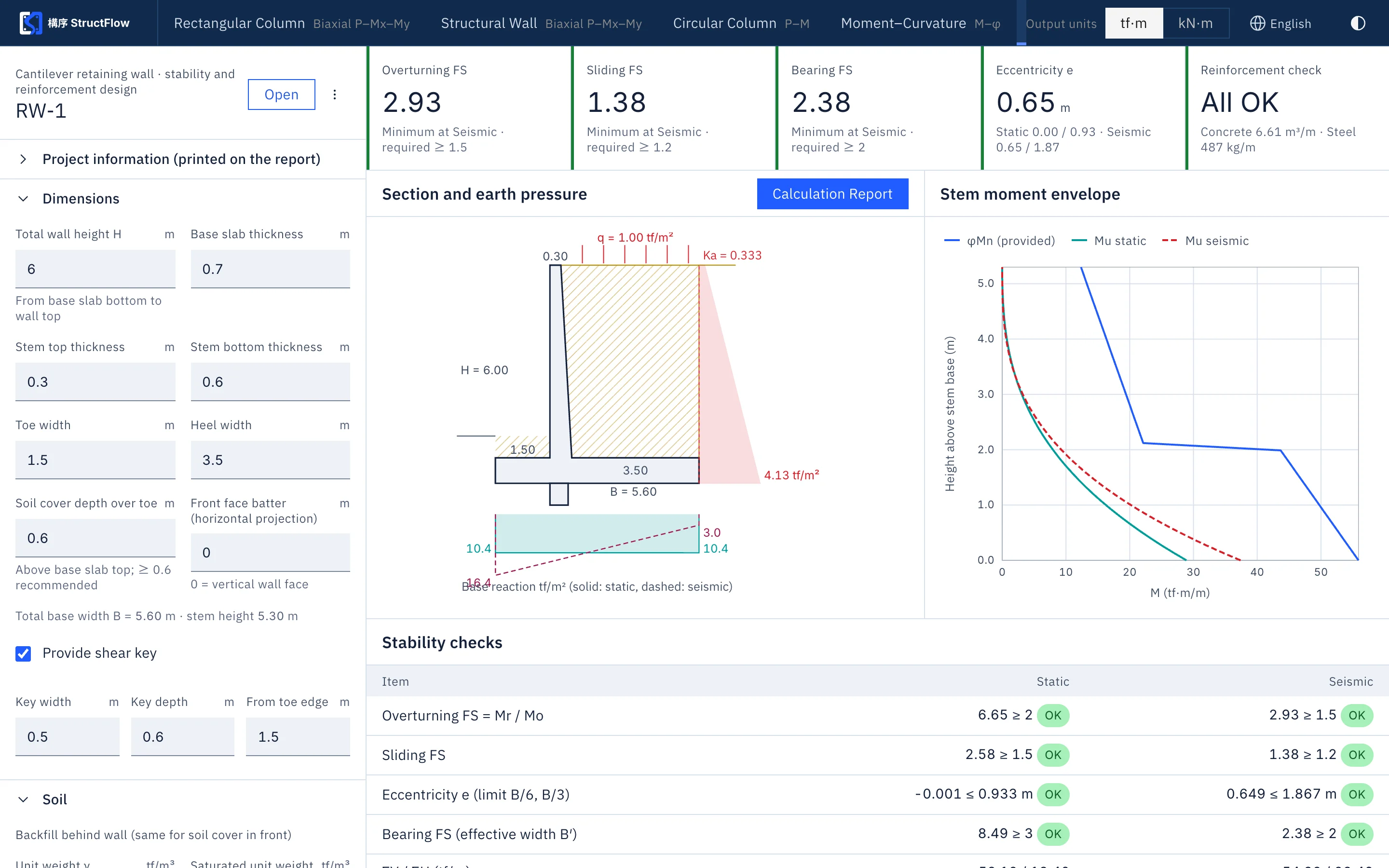Go to the Moment–Curvature tab
This screenshot has height=868, width=1389.
tap(920, 23)
